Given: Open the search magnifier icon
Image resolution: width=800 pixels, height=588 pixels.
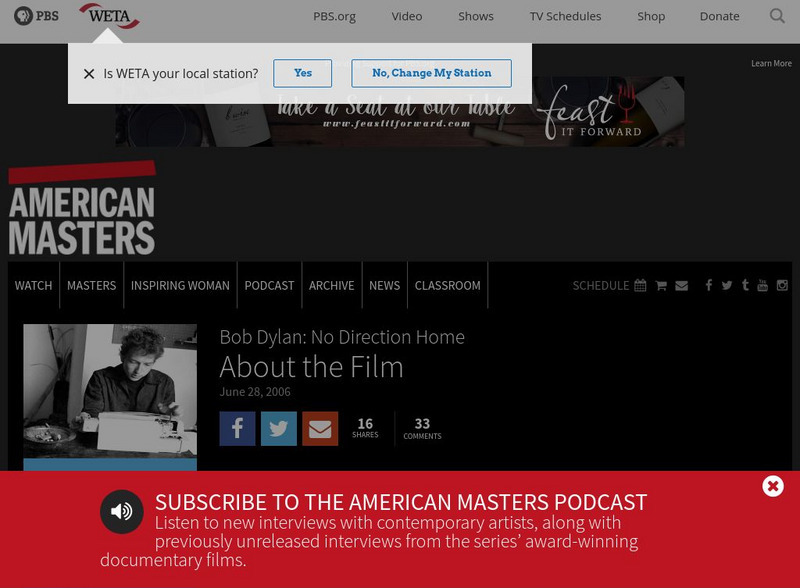Looking at the screenshot, I should coord(777,16).
